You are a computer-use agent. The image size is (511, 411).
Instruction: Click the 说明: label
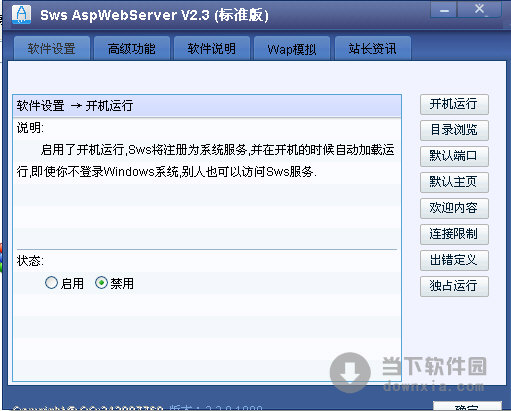coord(30,128)
